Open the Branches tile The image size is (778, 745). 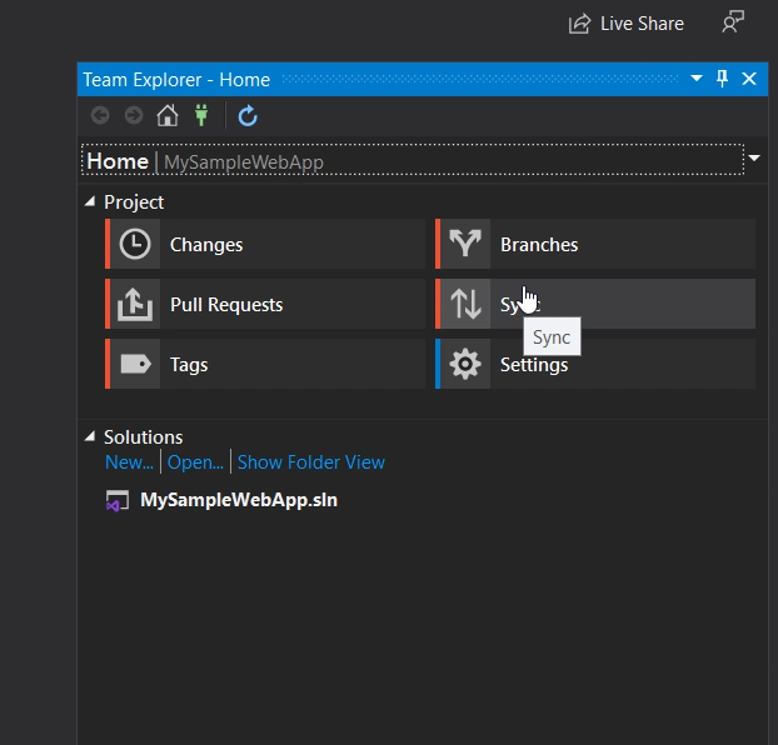click(595, 244)
